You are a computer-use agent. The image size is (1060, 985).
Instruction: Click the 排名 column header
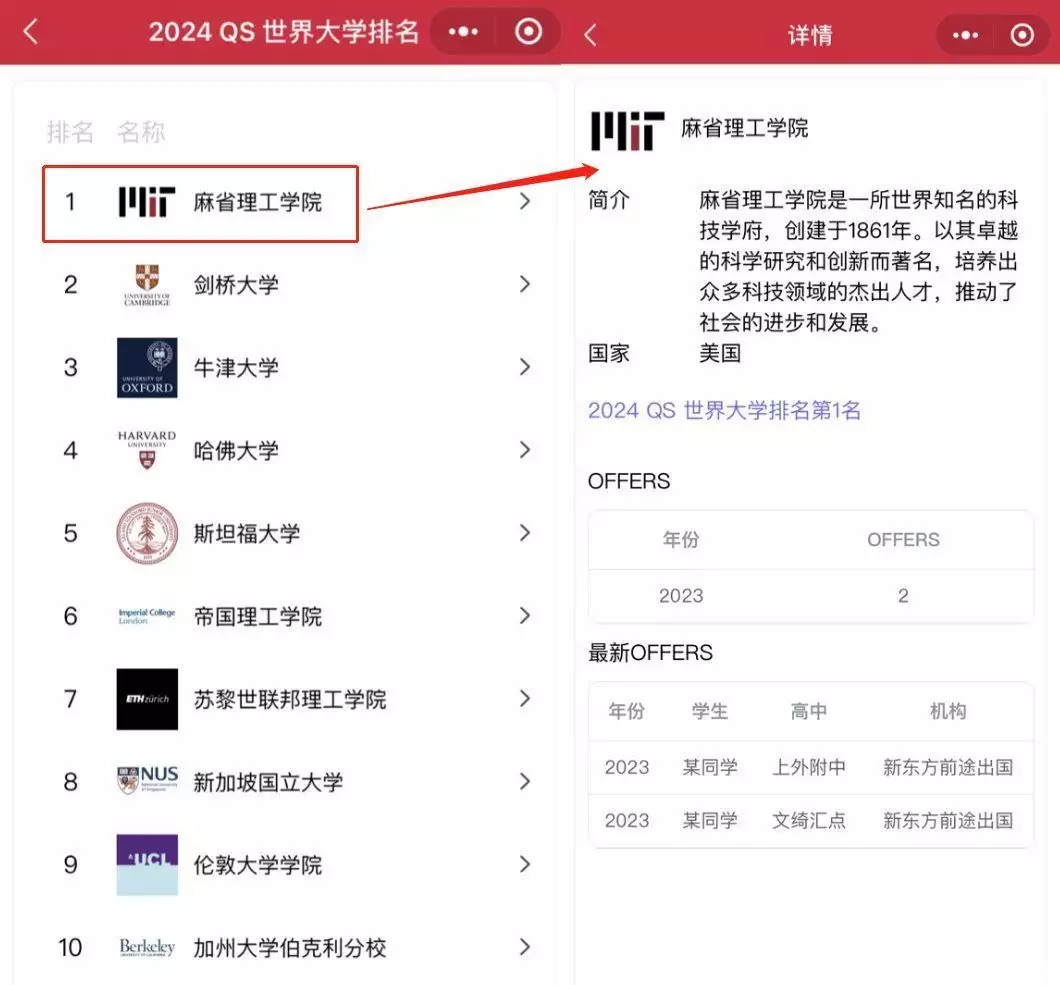(x=70, y=132)
